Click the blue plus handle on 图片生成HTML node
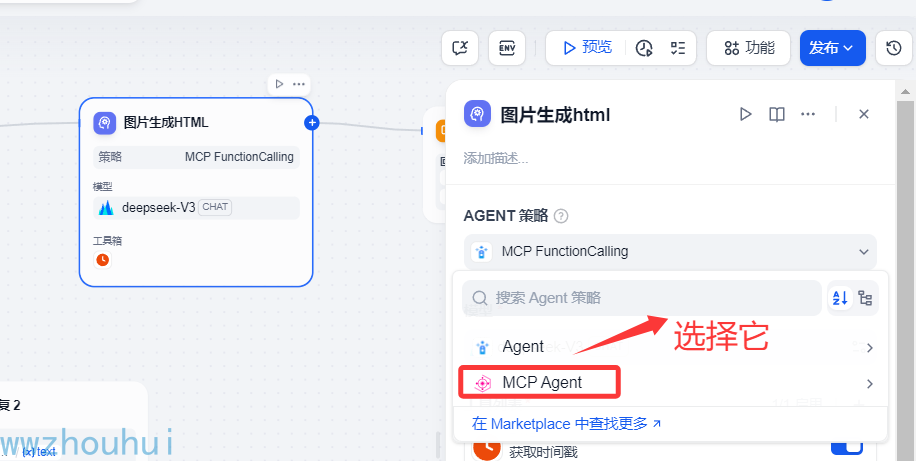The width and height of the screenshot is (916, 461). 312,123
